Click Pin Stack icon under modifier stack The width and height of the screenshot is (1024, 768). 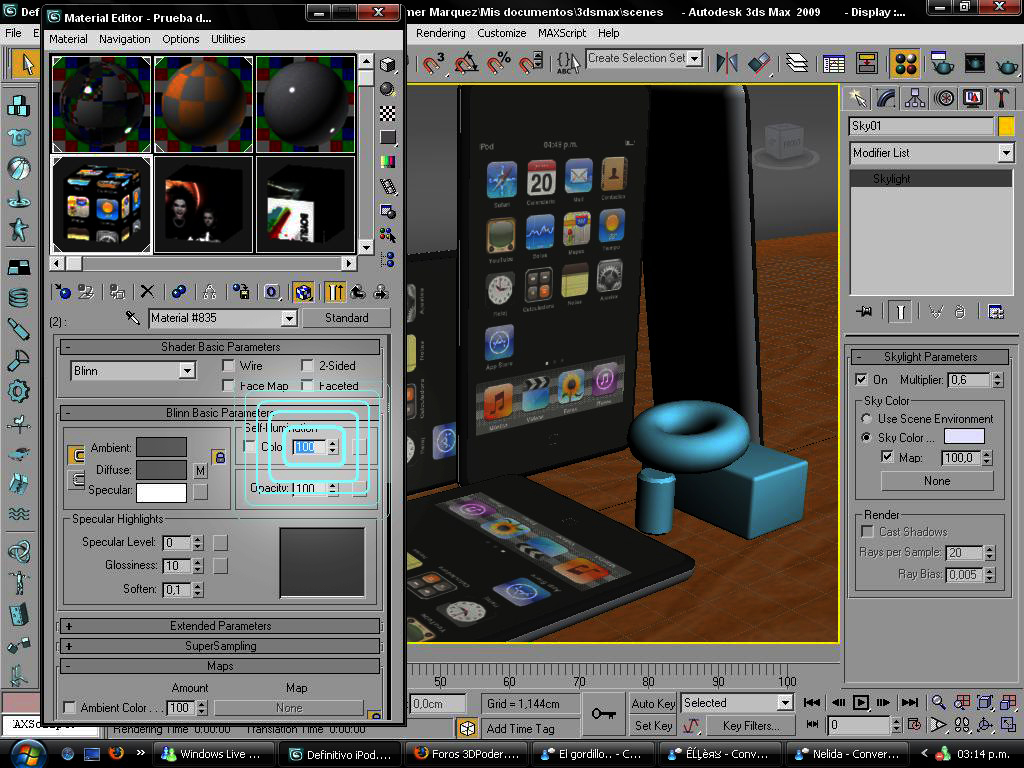864,312
